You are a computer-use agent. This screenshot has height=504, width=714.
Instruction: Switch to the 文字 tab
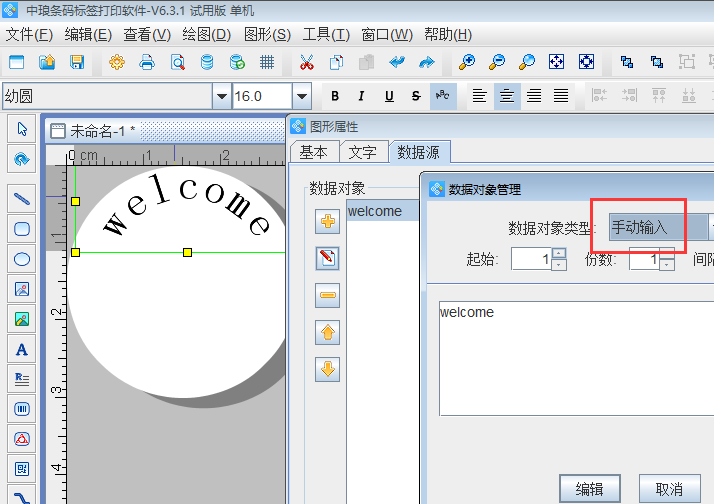coord(363,152)
